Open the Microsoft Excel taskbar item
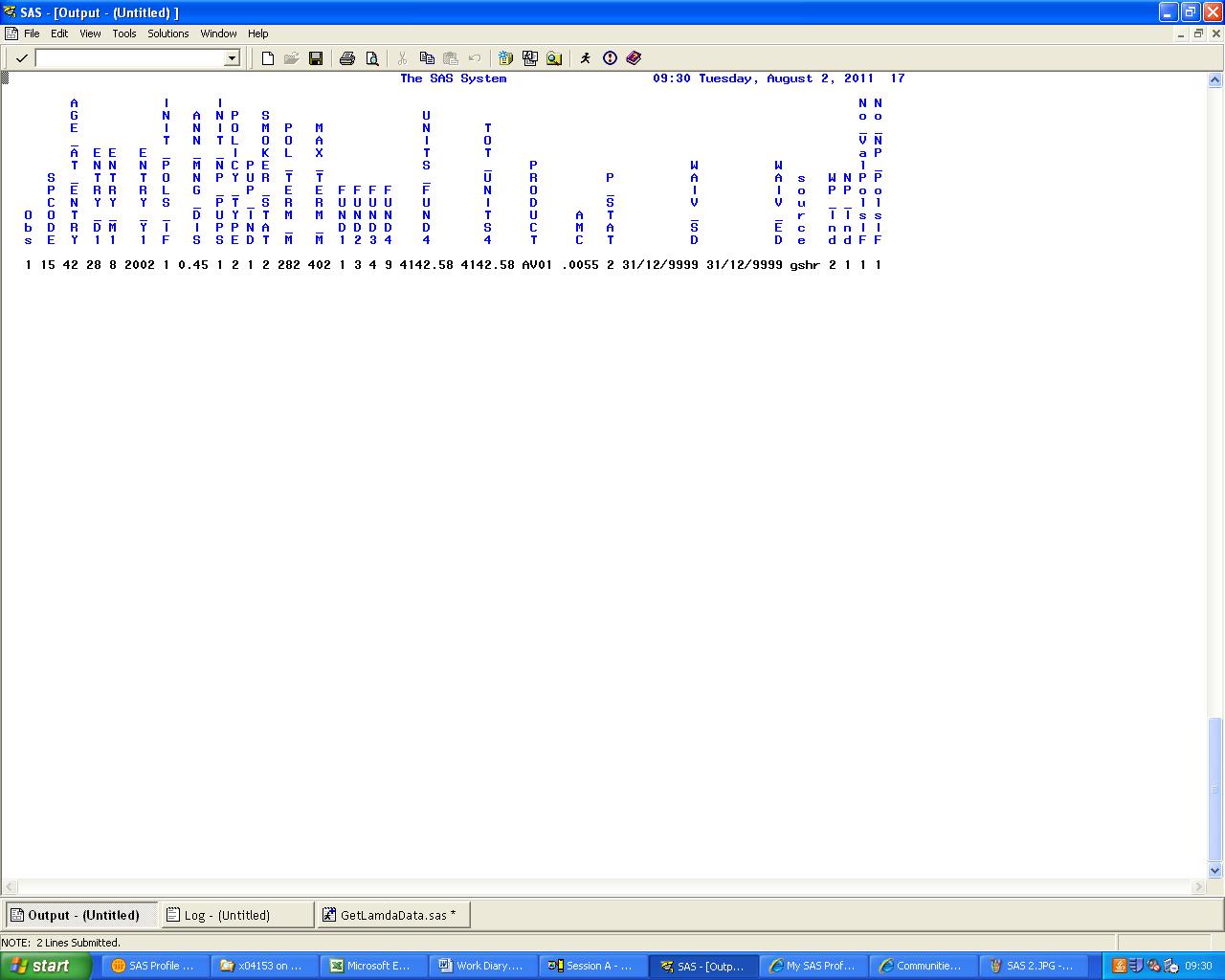1225x980 pixels. (372, 965)
